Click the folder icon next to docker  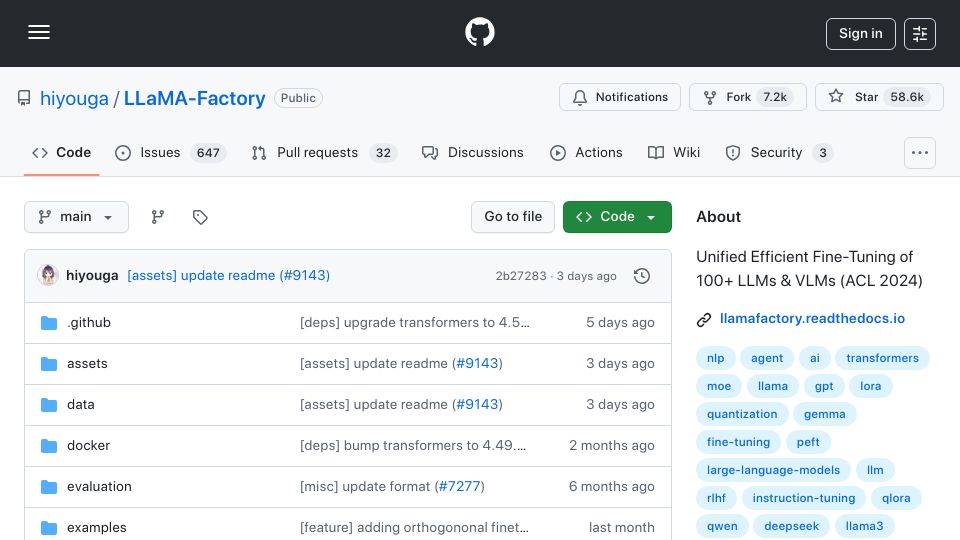[49, 446]
